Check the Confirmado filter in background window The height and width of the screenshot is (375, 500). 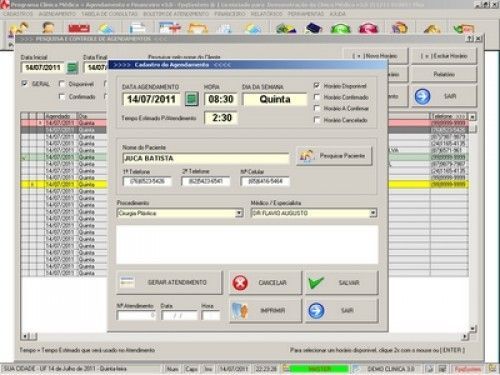click(61, 96)
